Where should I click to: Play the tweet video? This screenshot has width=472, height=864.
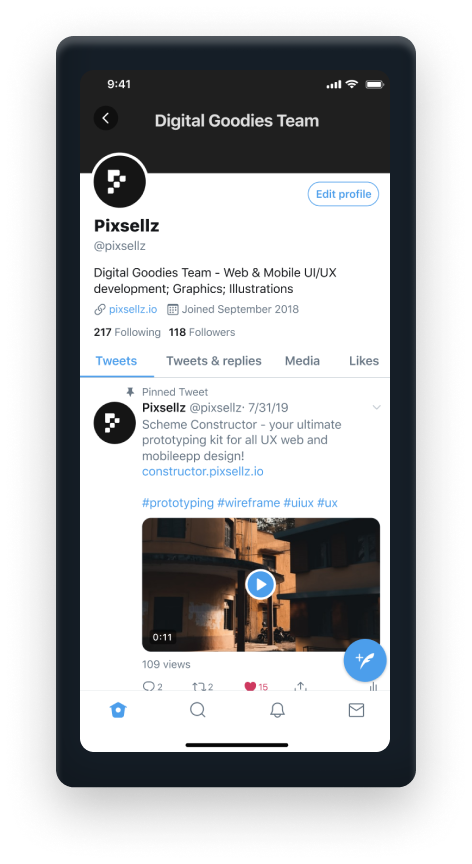261,584
